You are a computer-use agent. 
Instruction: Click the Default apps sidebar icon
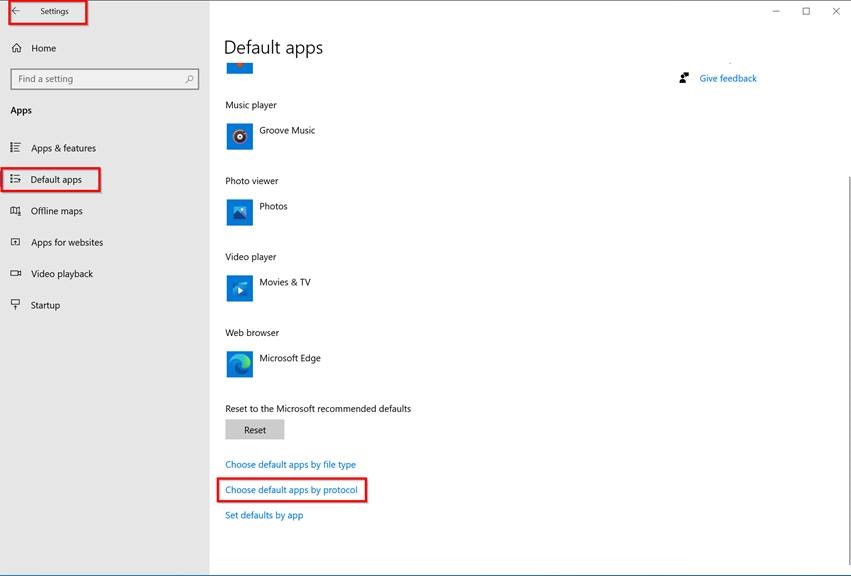click(15, 179)
